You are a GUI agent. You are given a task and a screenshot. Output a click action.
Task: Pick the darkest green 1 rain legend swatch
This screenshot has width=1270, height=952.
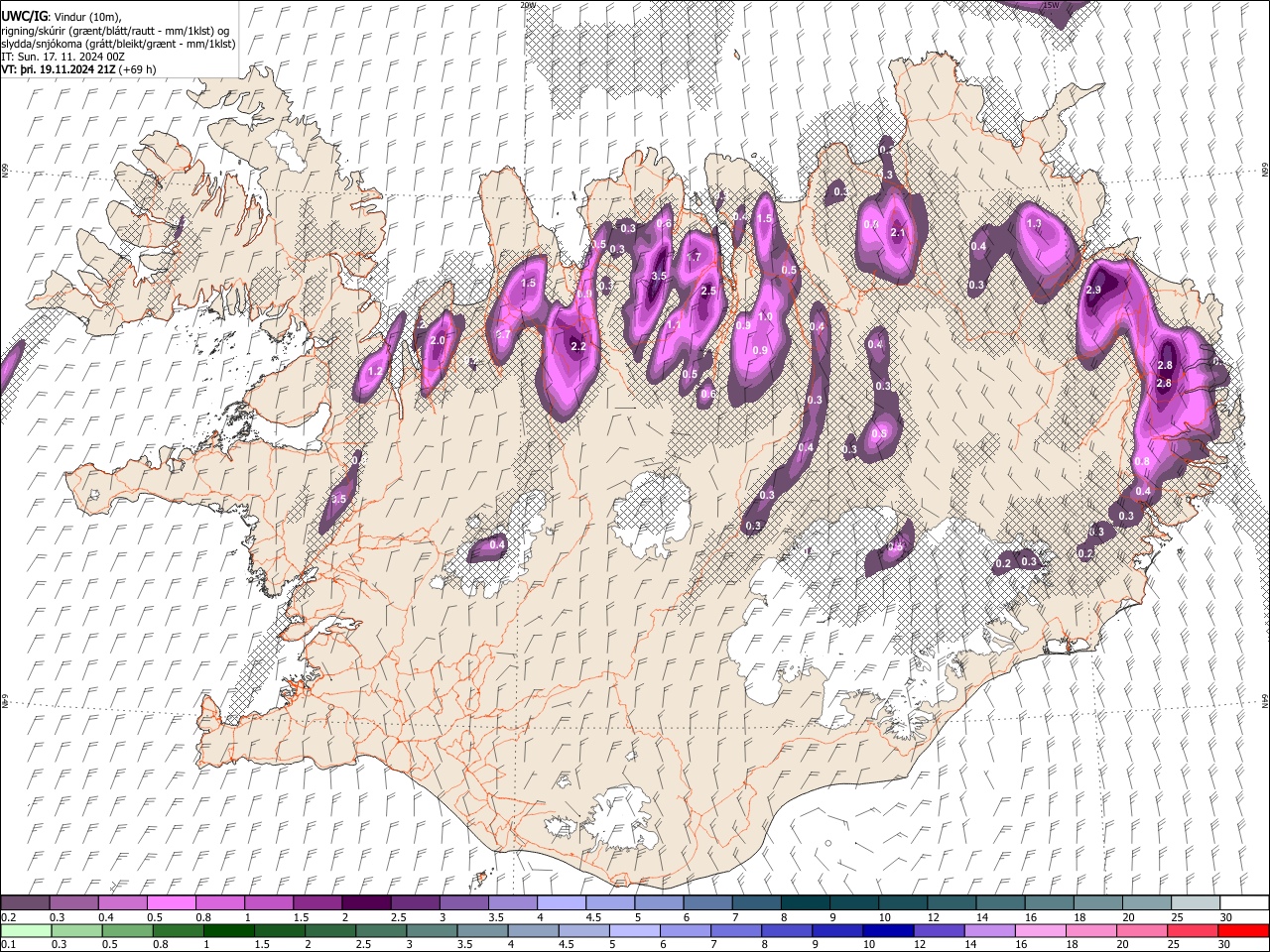(x=228, y=931)
